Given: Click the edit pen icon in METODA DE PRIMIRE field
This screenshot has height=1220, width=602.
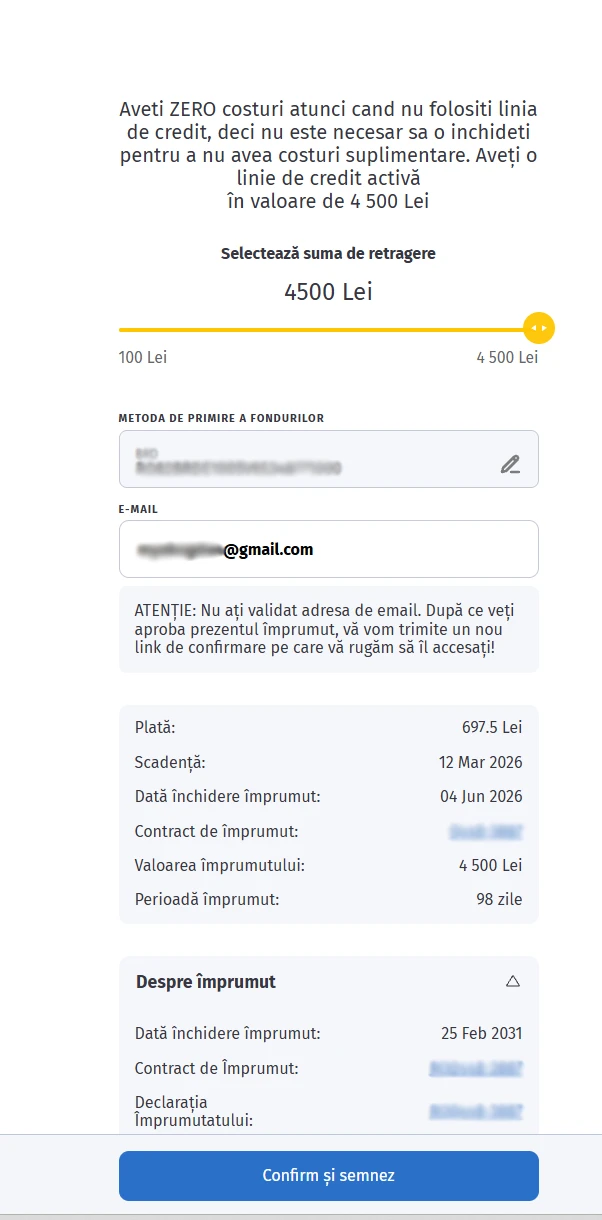Looking at the screenshot, I should 511,463.
